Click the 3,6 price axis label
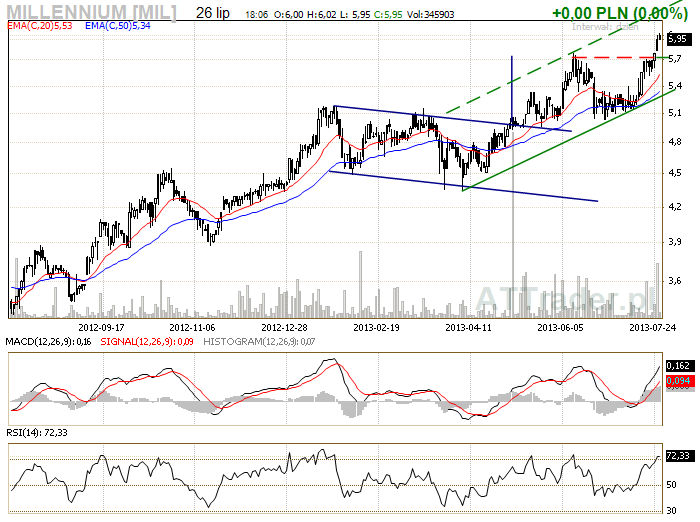This screenshot has width=700, height=522. (675, 281)
